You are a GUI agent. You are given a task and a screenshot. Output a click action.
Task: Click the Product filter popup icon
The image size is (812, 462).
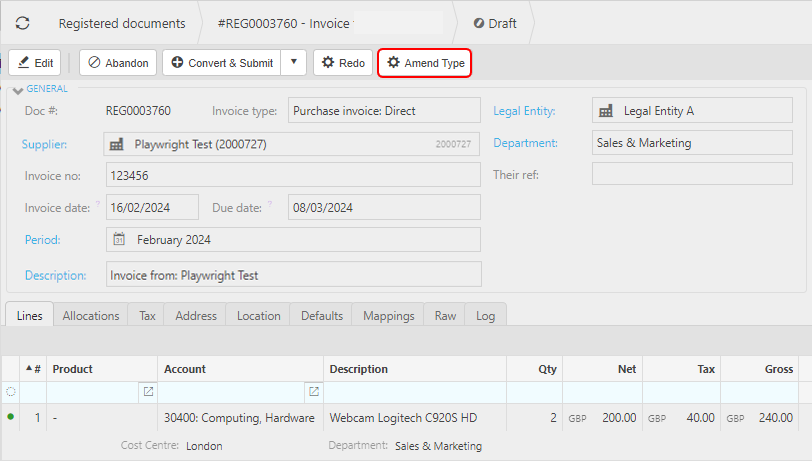(149, 392)
